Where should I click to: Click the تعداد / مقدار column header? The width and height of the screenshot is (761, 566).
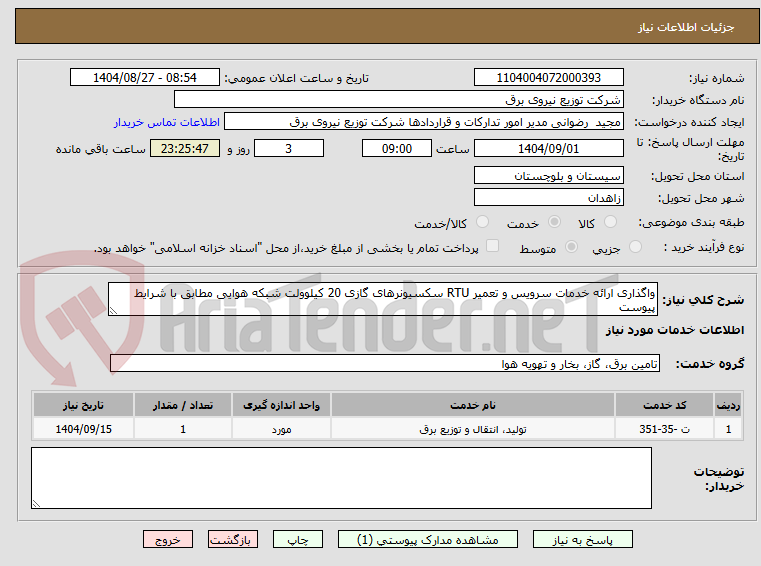(x=183, y=405)
